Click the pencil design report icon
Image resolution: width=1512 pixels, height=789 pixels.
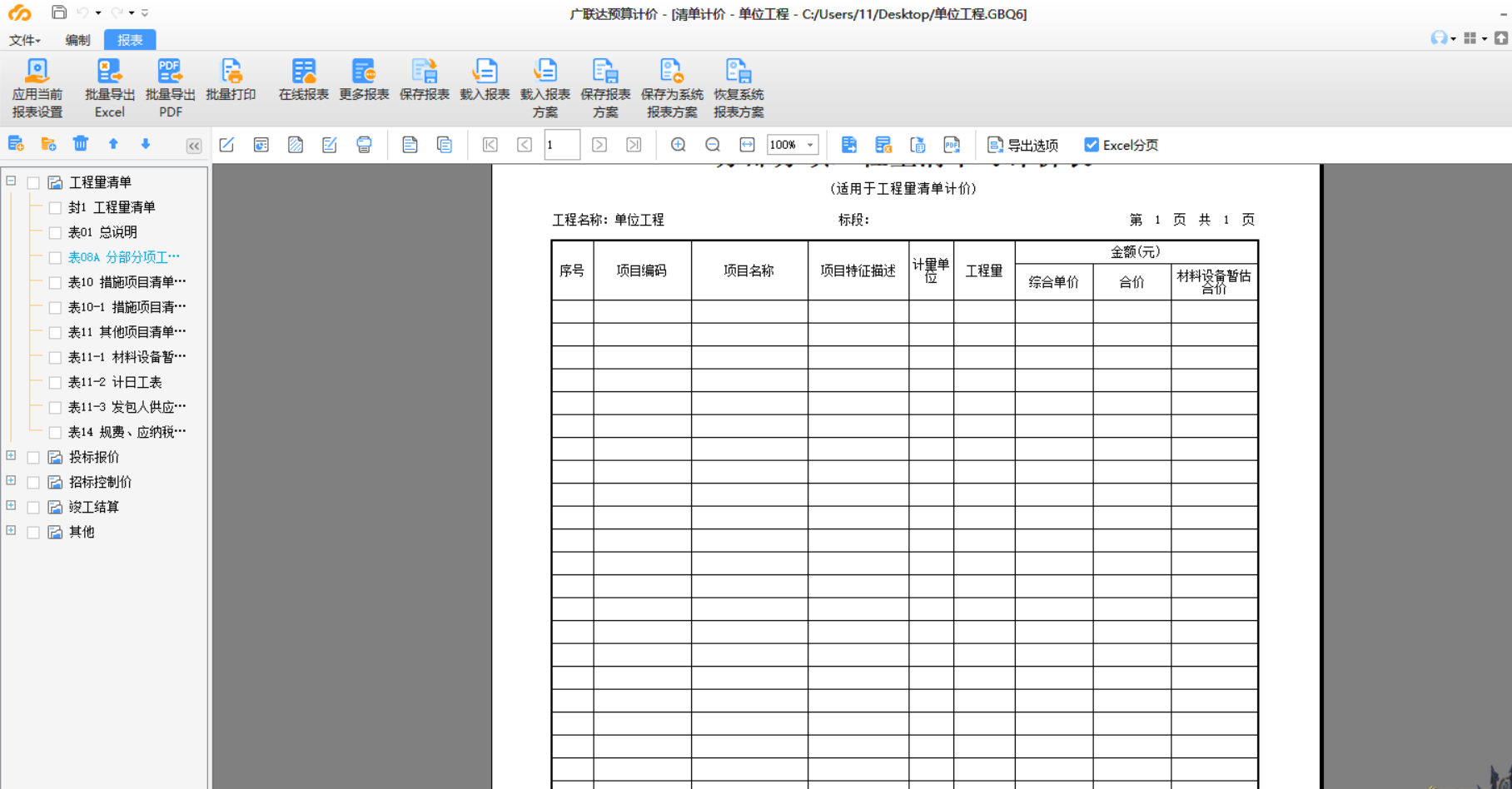[x=226, y=145]
